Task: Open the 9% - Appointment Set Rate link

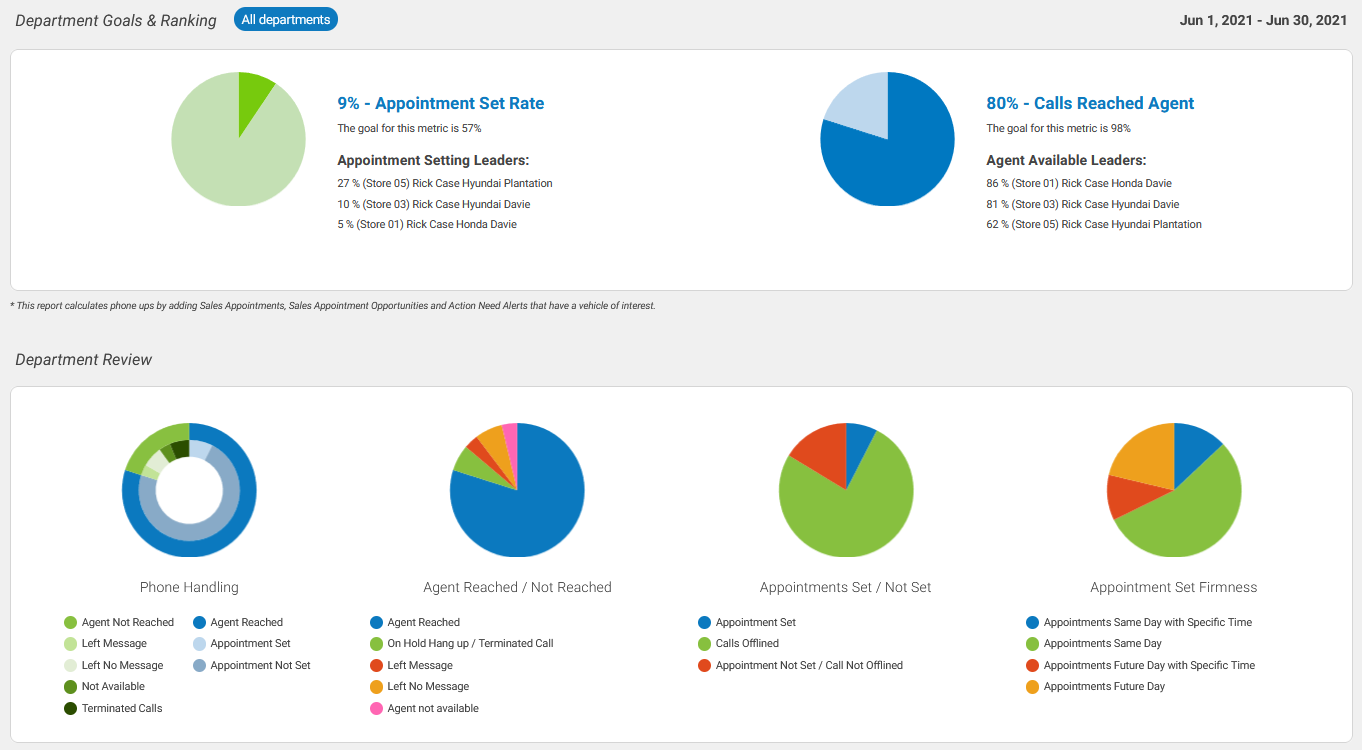Action: (440, 103)
